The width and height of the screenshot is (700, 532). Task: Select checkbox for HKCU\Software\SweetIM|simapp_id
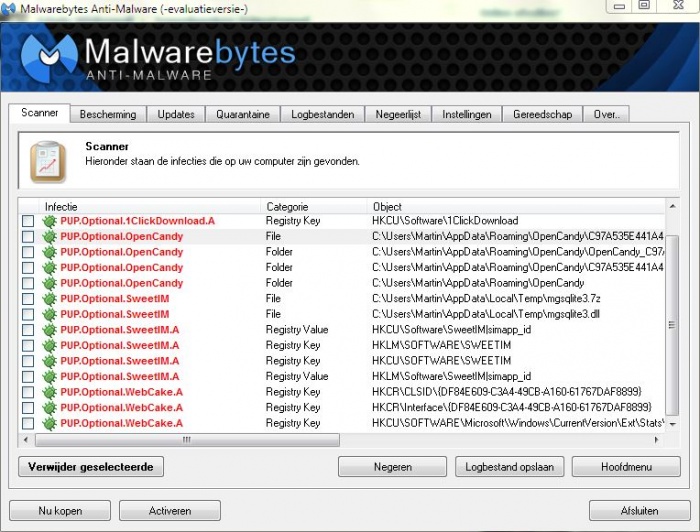(x=28, y=330)
